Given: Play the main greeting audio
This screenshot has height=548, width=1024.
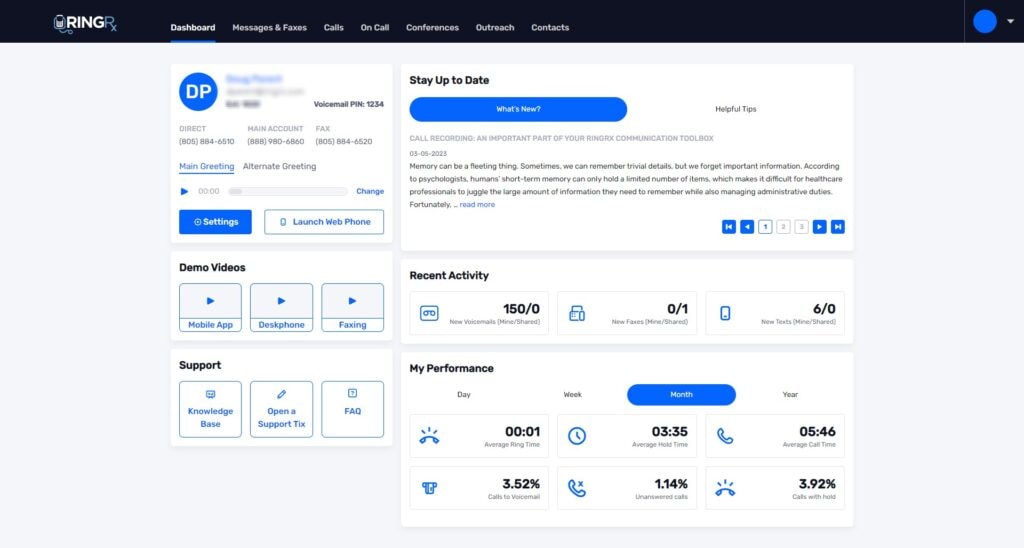Looking at the screenshot, I should 184,191.
